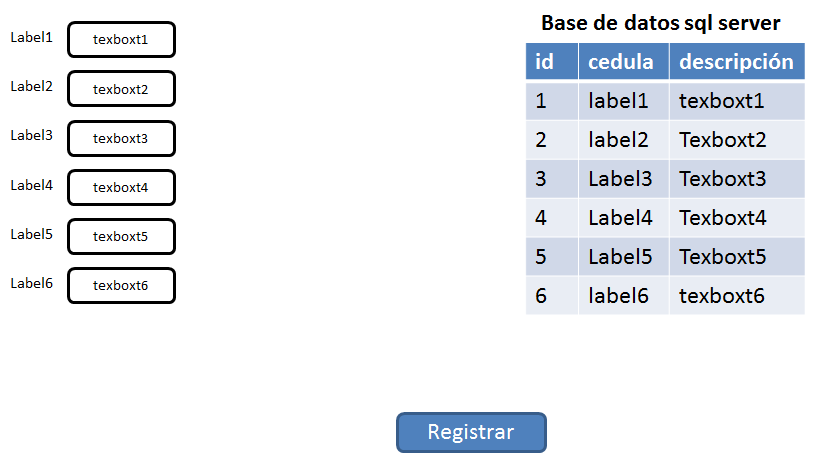Click inside the texboxt3 field
Screen dimensions: 840x466
tap(122, 139)
